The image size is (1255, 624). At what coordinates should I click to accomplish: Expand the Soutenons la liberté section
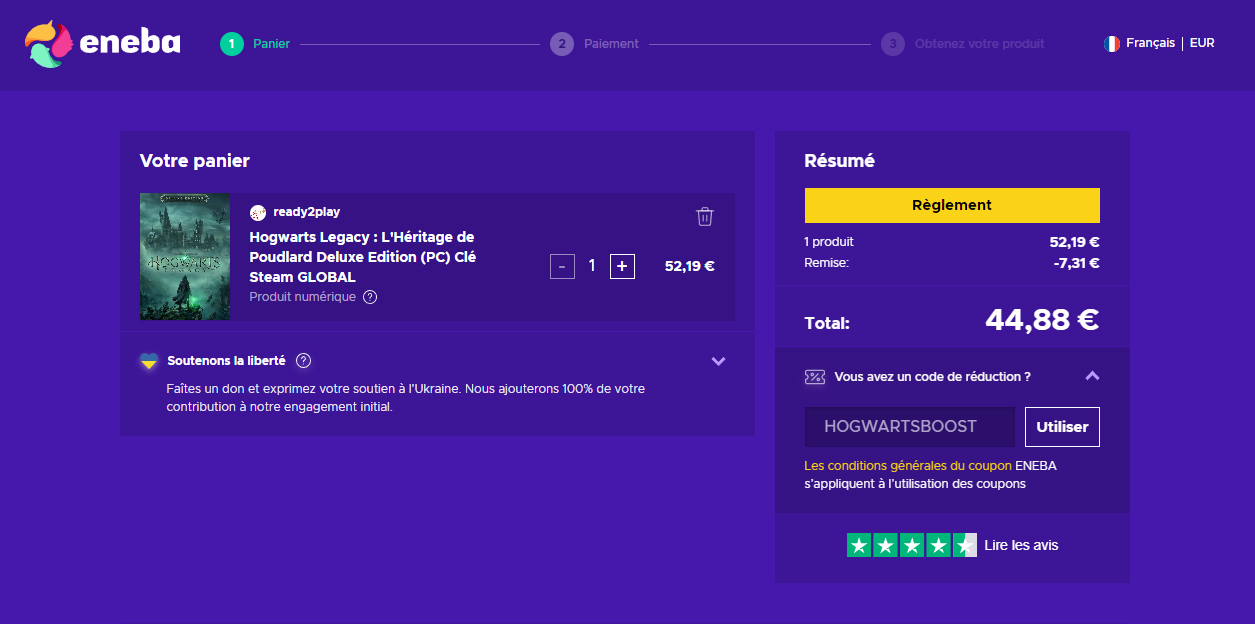pyautogui.click(x=718, y=361)
